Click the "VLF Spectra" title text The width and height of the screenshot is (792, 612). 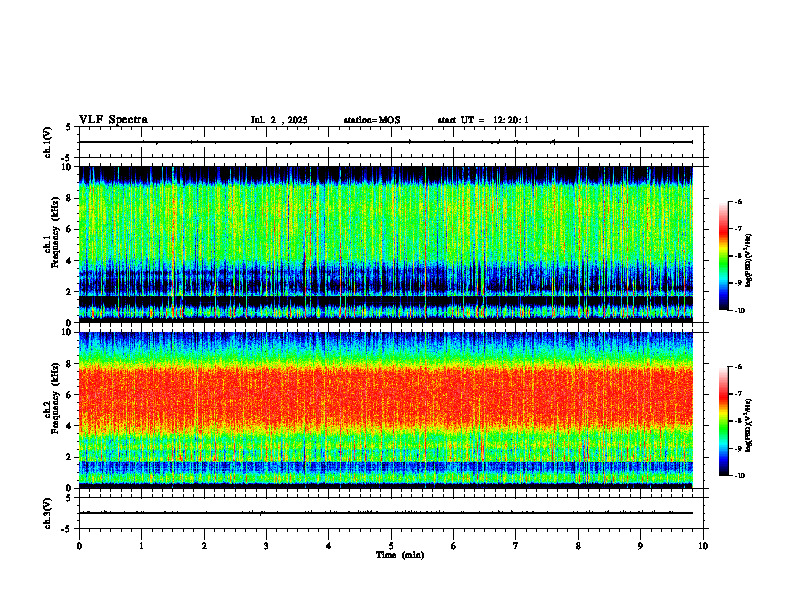pos(113,120)
